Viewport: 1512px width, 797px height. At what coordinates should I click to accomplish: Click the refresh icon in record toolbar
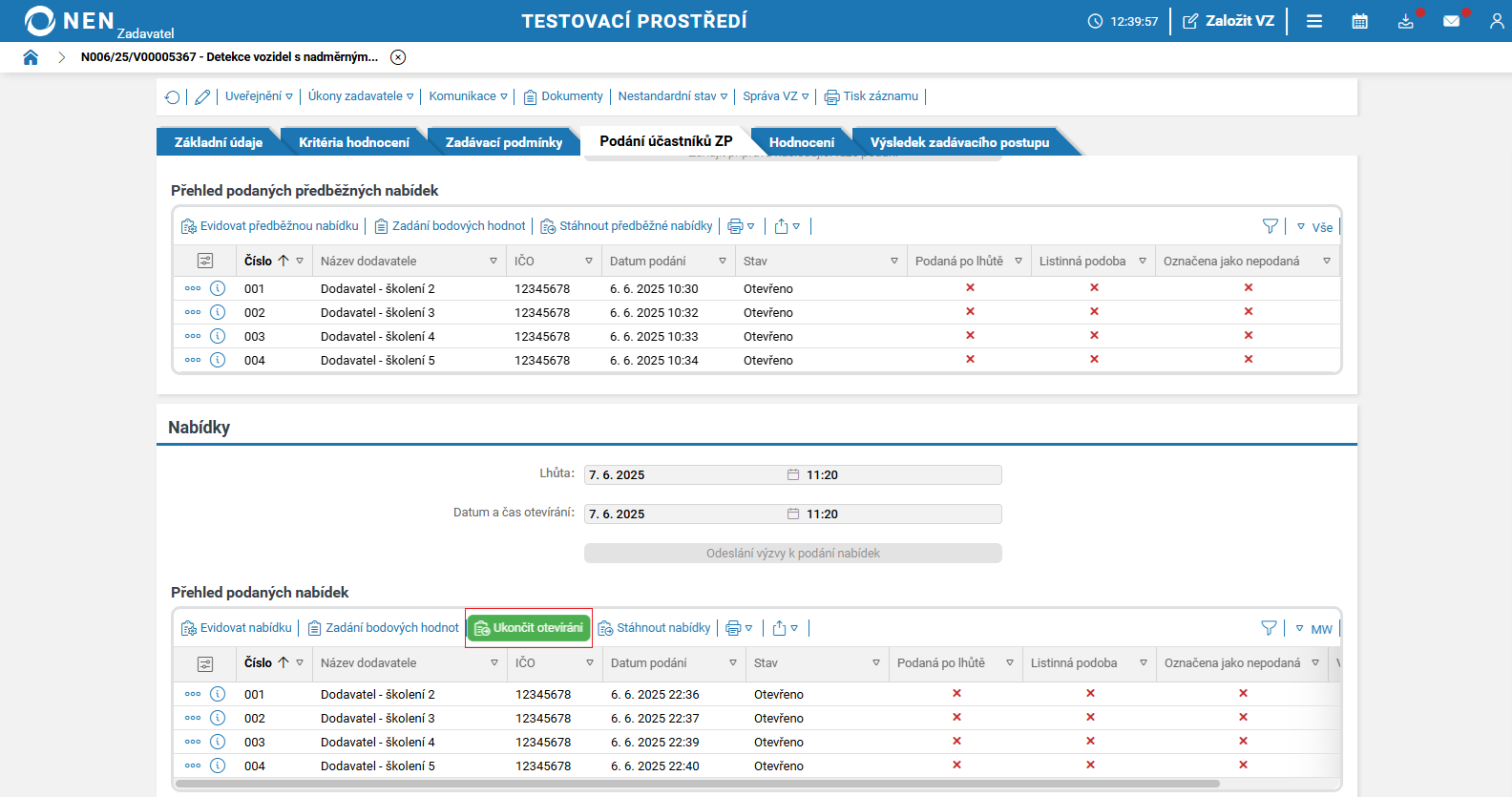pos(173,96)
